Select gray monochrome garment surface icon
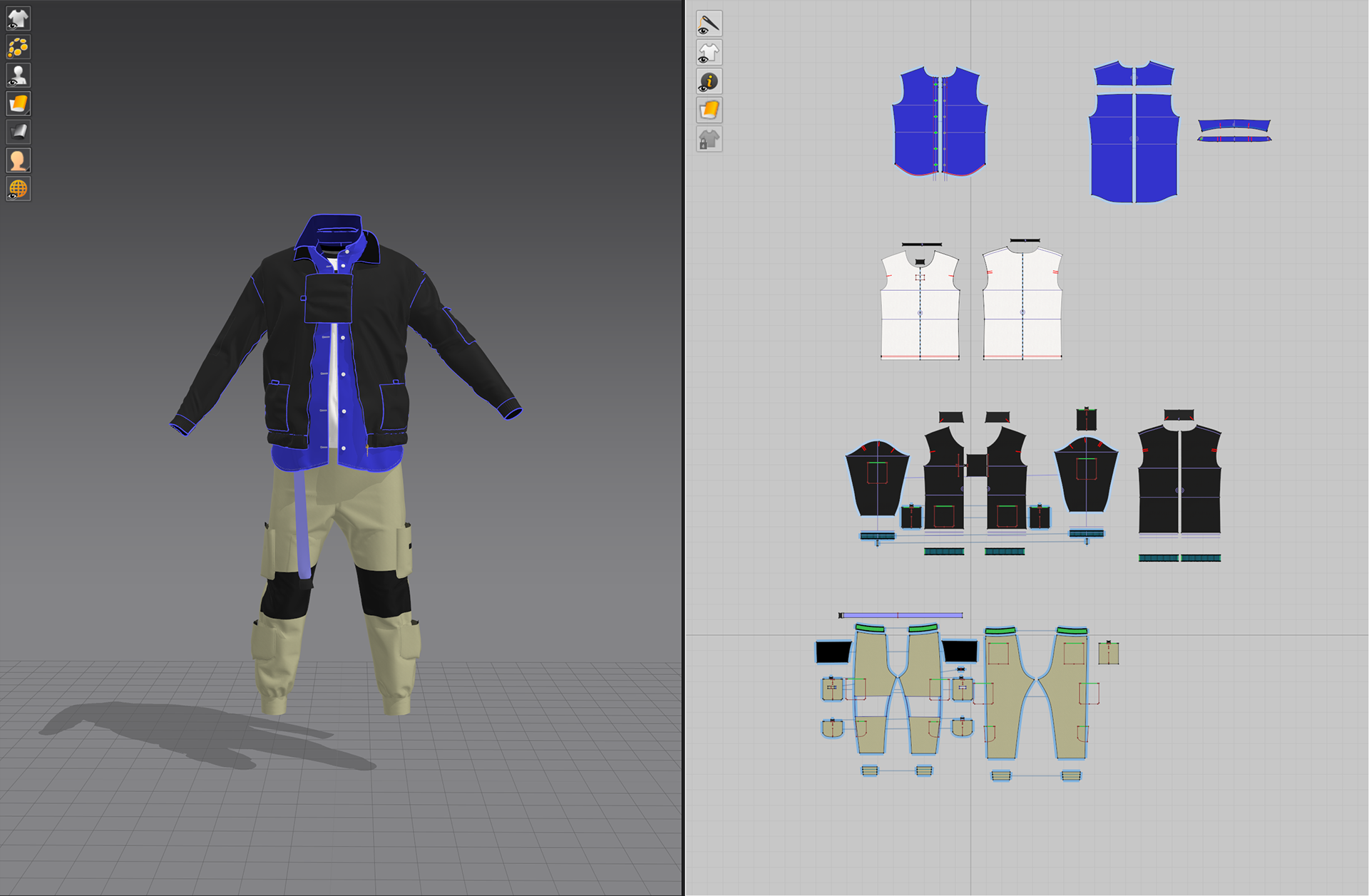This screenshot has height=896, width=1369. pyautogui.click(x=18, y=132)
